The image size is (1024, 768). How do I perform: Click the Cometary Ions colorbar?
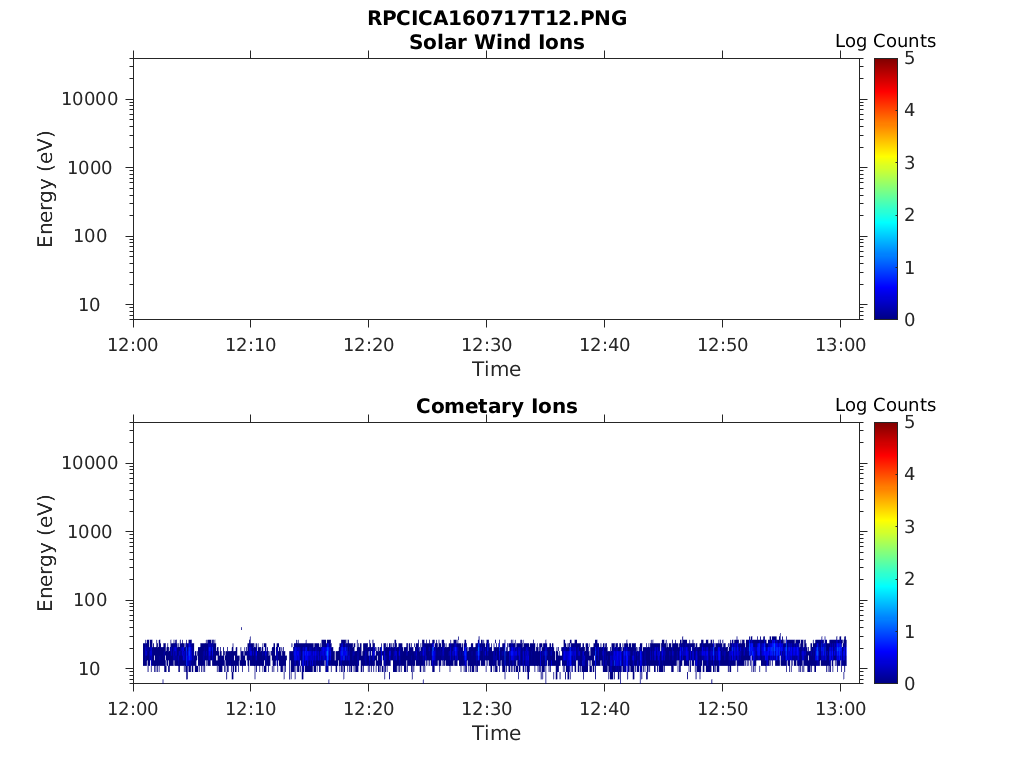pos(886,552)
